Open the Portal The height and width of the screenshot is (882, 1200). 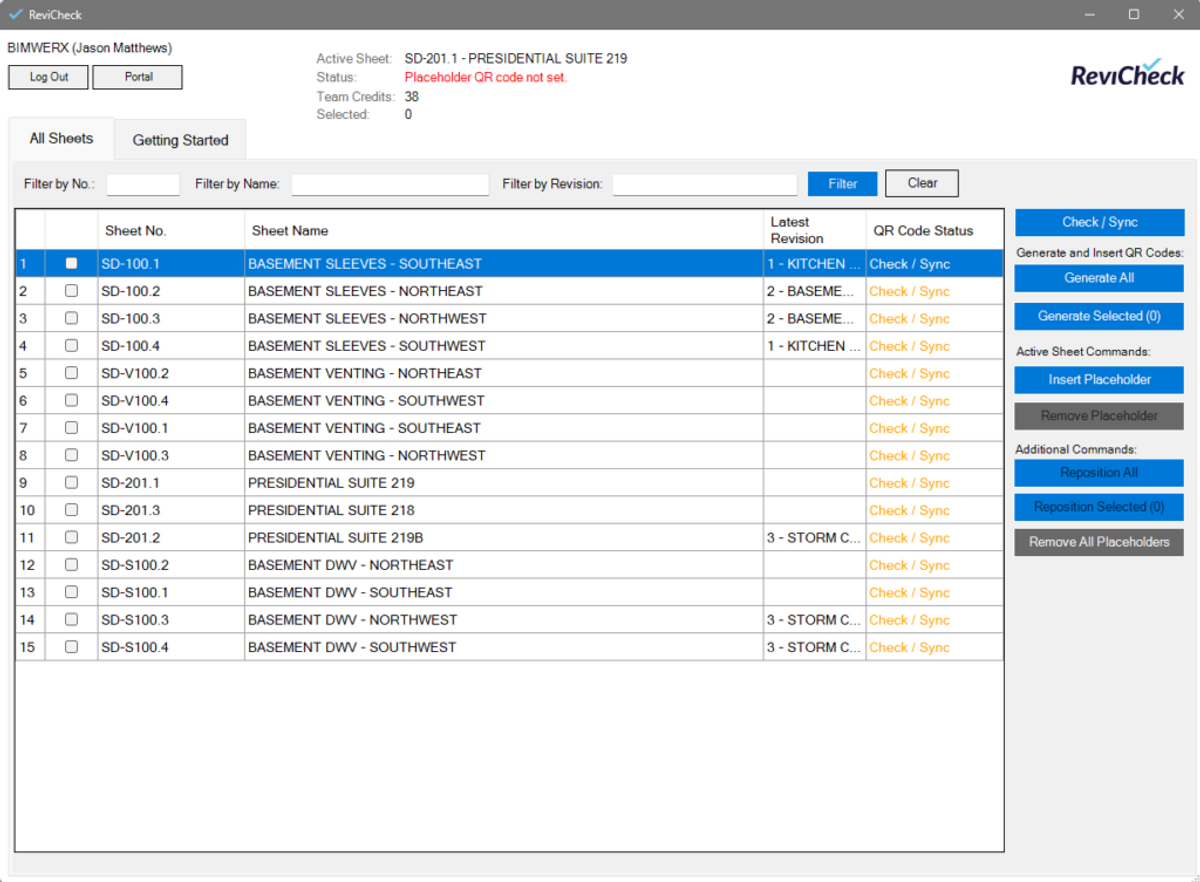(x=137, y=77)
